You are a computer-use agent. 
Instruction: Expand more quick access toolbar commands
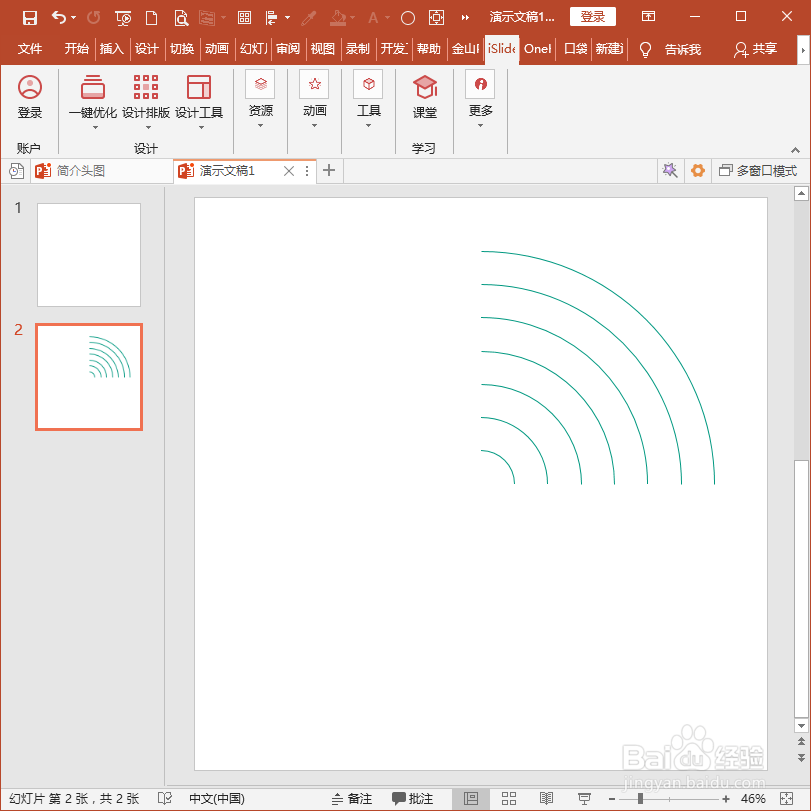[x=465, y=18]
